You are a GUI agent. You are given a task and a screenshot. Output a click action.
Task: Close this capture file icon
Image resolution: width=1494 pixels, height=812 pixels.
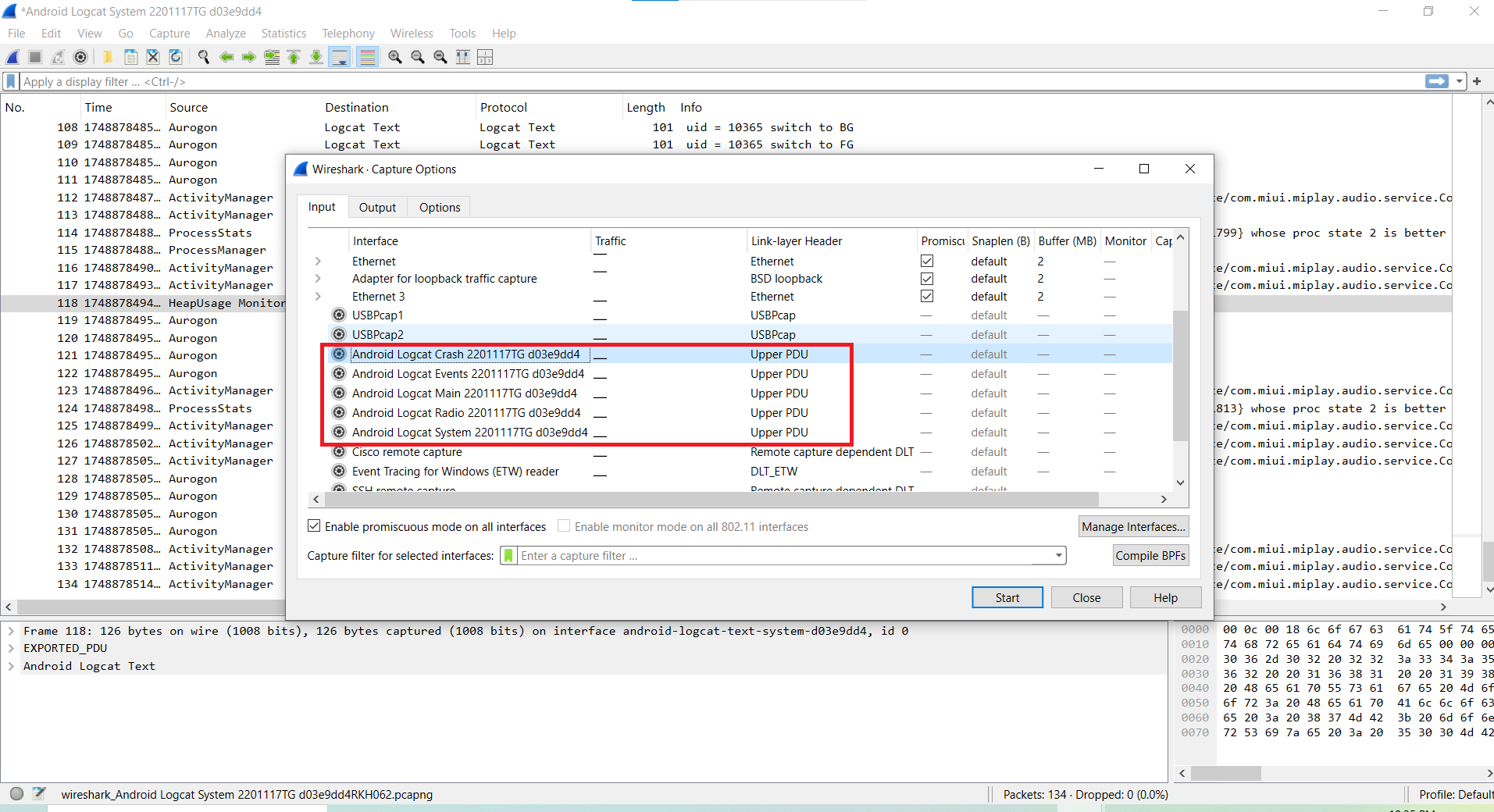pyautogui.click(x=153, y=57)
